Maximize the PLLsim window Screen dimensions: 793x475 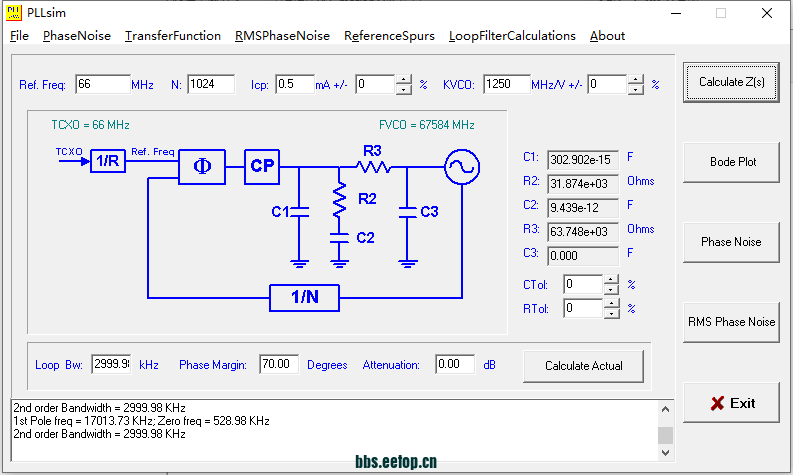pos(721,13)
